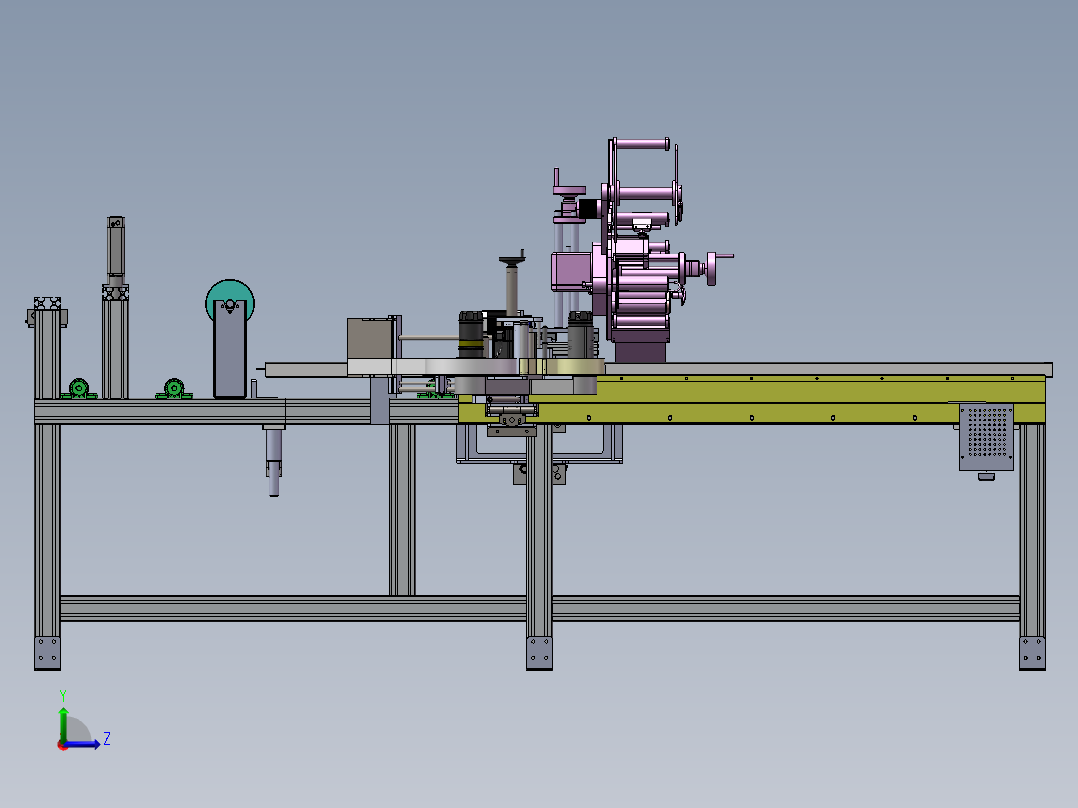The width and height of the screenshot is (1078, 808).
Task: Select the pneumatic cylinder hanging below the table
Action: [274, 459]
